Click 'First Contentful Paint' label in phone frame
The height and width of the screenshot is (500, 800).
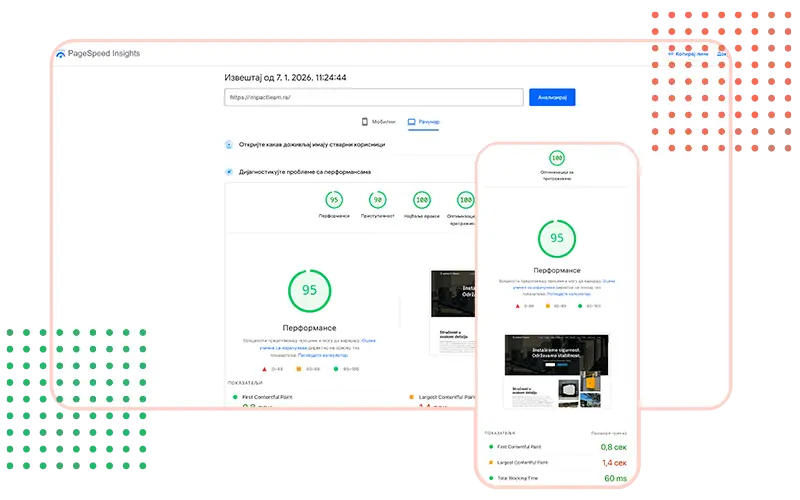(519, 447)
